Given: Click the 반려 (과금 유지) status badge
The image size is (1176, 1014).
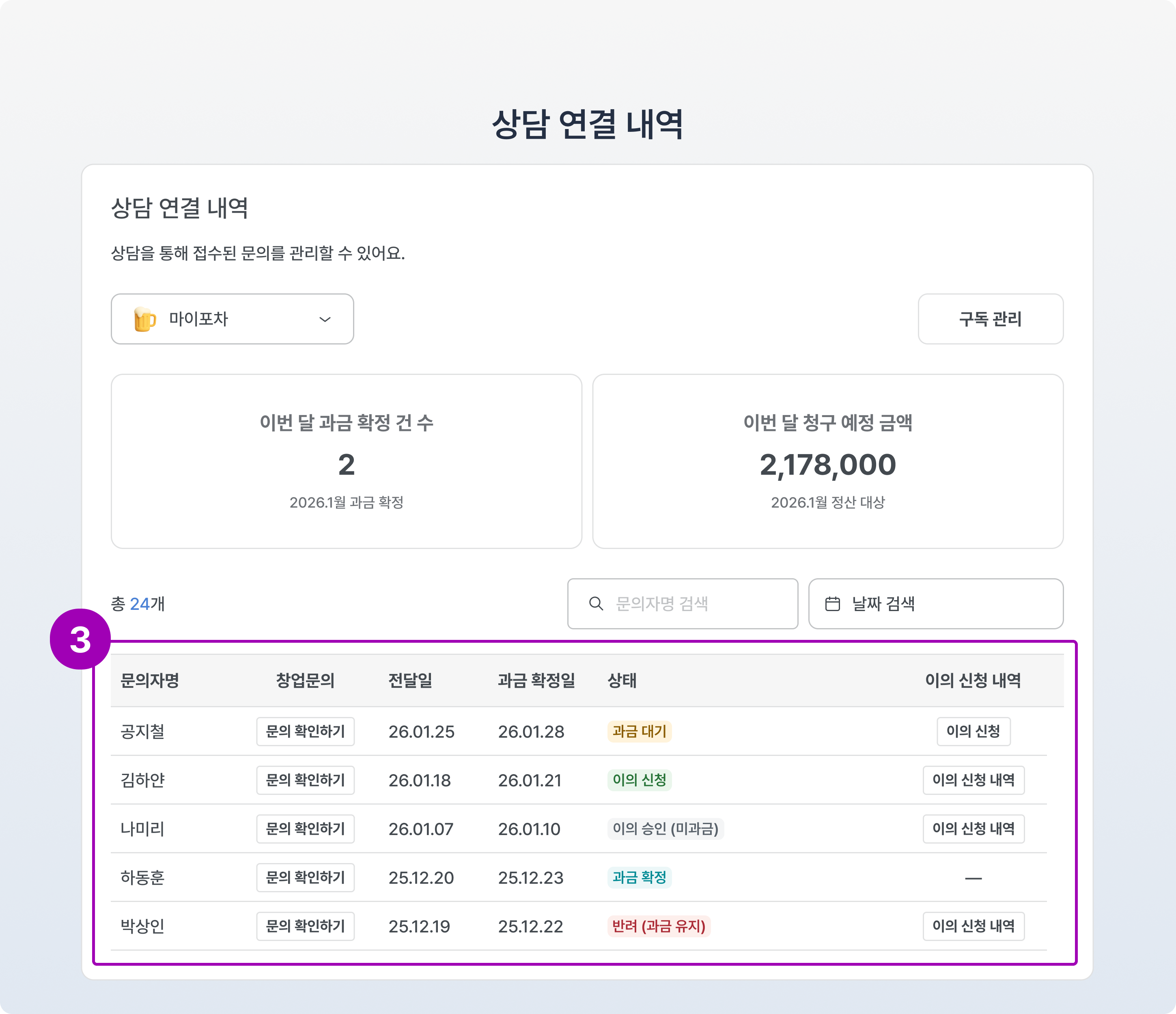Looking at the screenshot, I should [x=658, y=927].
